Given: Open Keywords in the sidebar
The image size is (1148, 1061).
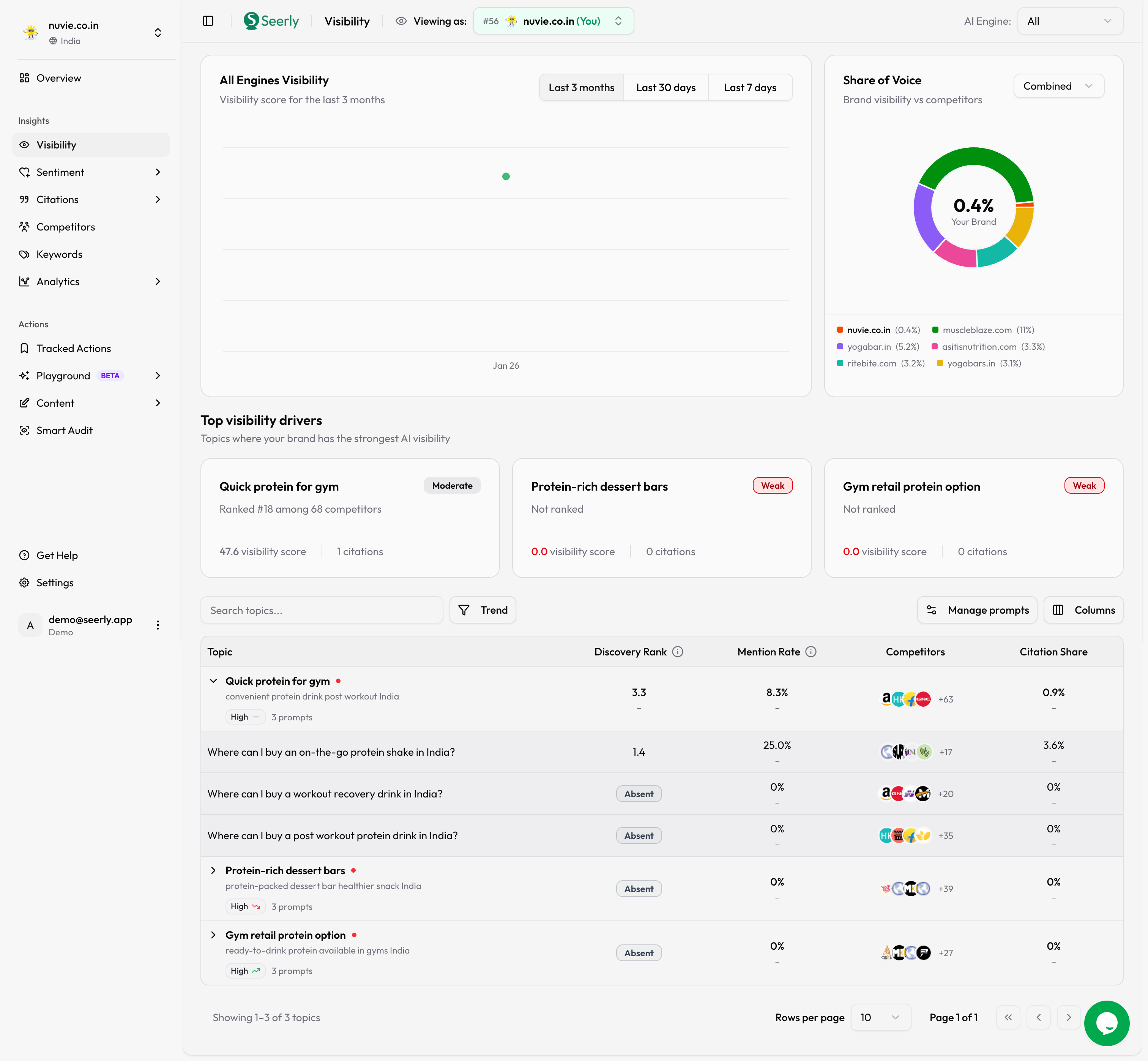Looking at the screenshot, I should click(x=59, y=254).
